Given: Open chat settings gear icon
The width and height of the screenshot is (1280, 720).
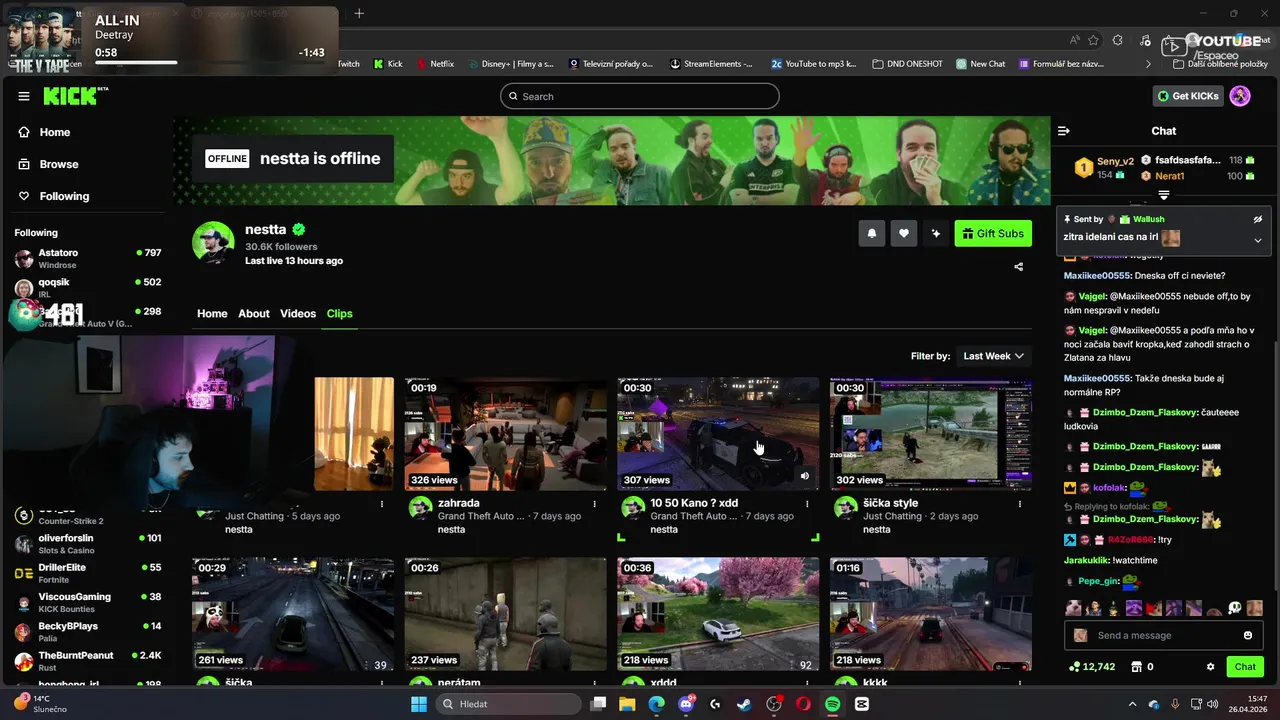Looking at the screenshot, I should coord(1210,667).
